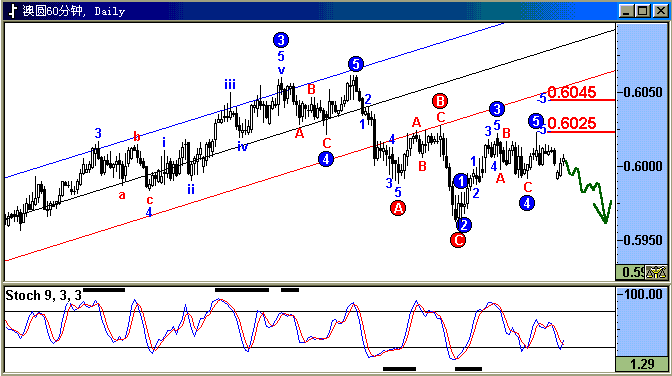Click the blue circled 1 wave marker
The width and height of the screenshot is (672, 376).
pyautogui.click(x=461, y=181)
